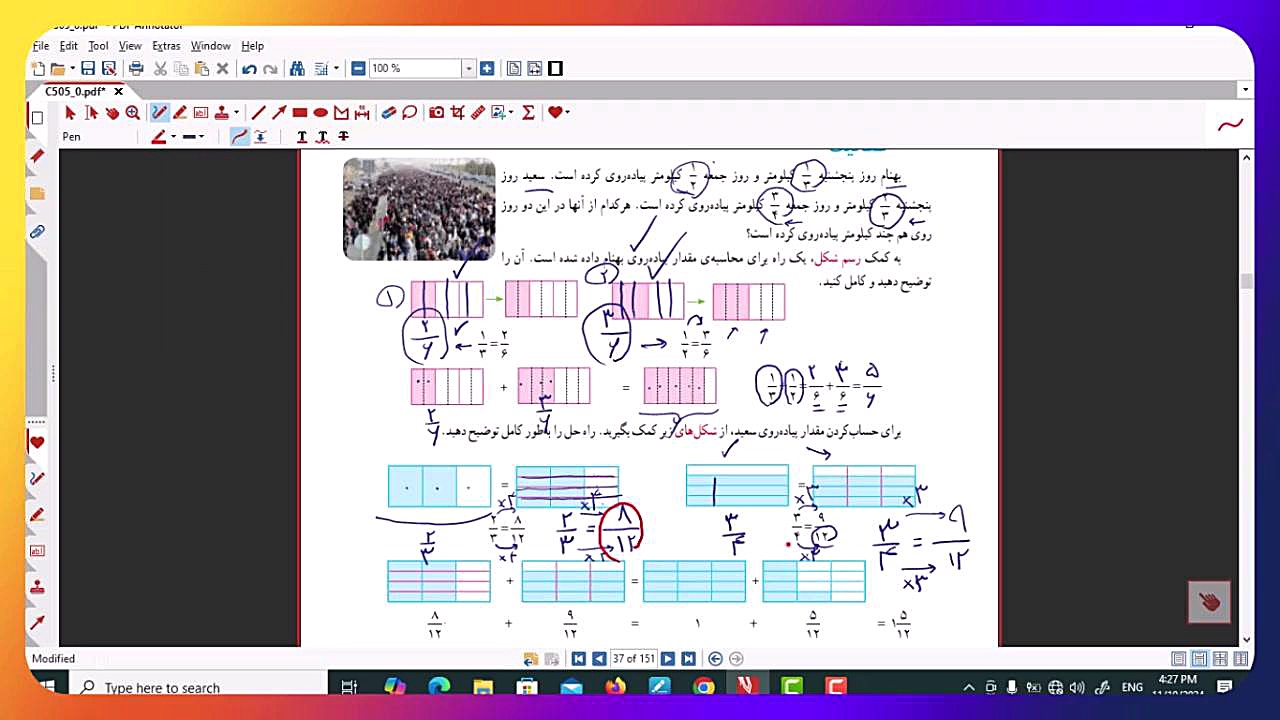Toggle the pressure-sensitive pen option
The image size is (1280, 720).
(261, 137)
